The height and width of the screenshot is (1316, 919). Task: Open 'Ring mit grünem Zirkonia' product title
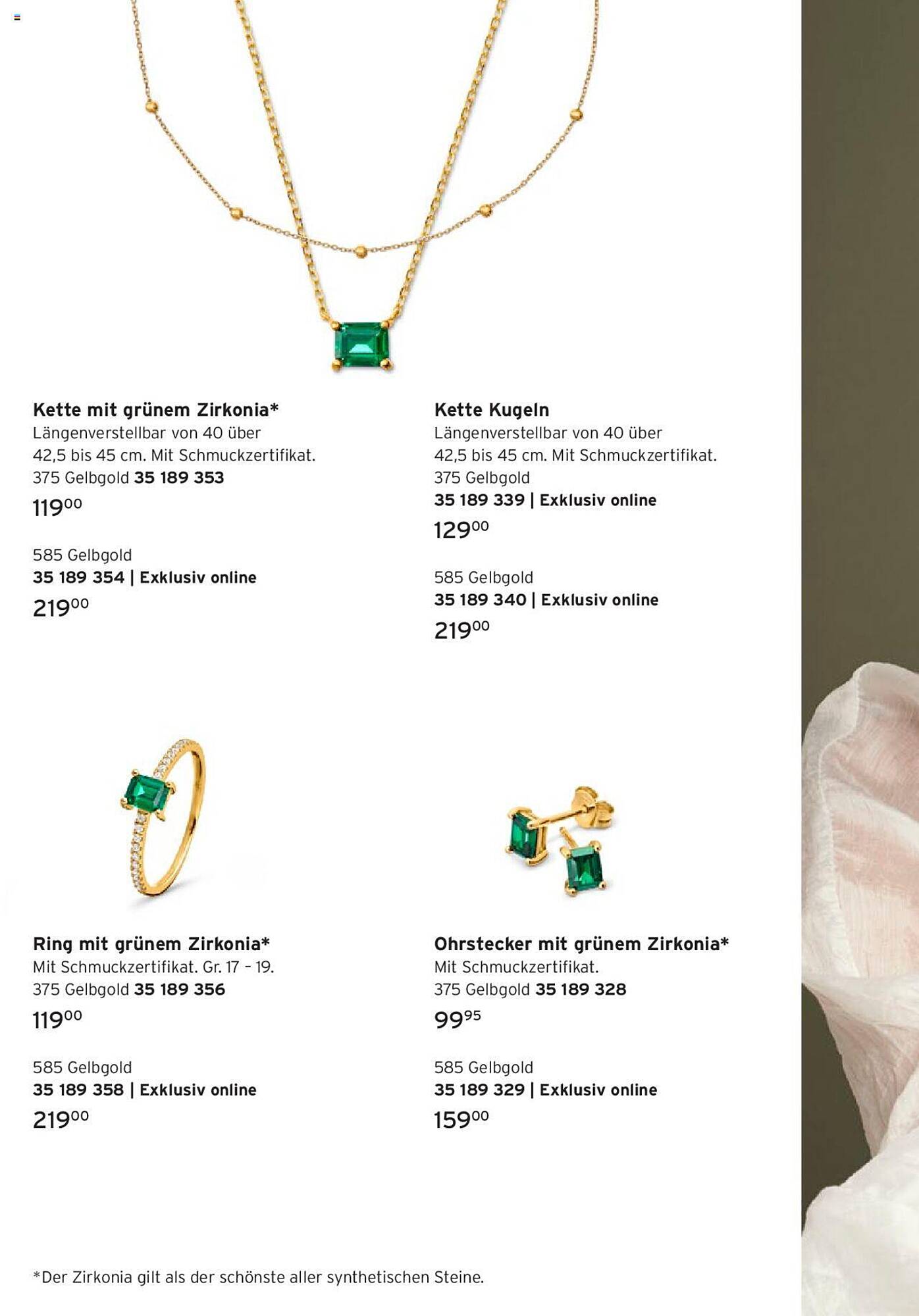point(151,944)
